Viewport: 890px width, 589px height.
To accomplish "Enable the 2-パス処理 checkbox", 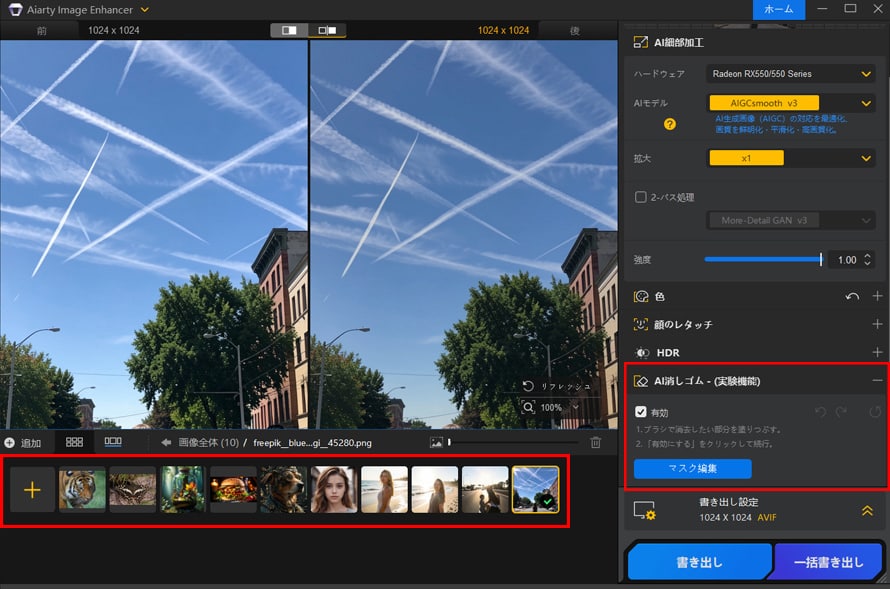I will [x=641, y=197].
